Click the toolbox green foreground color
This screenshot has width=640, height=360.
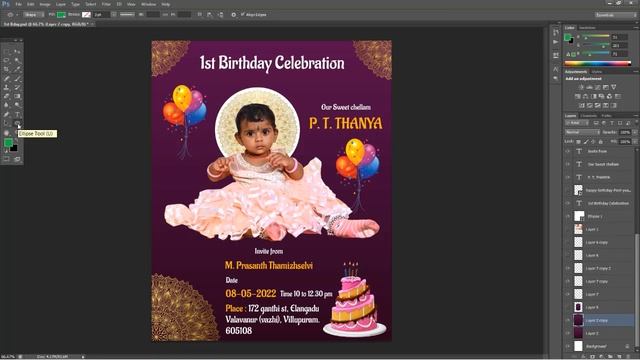tap(8, 142)
